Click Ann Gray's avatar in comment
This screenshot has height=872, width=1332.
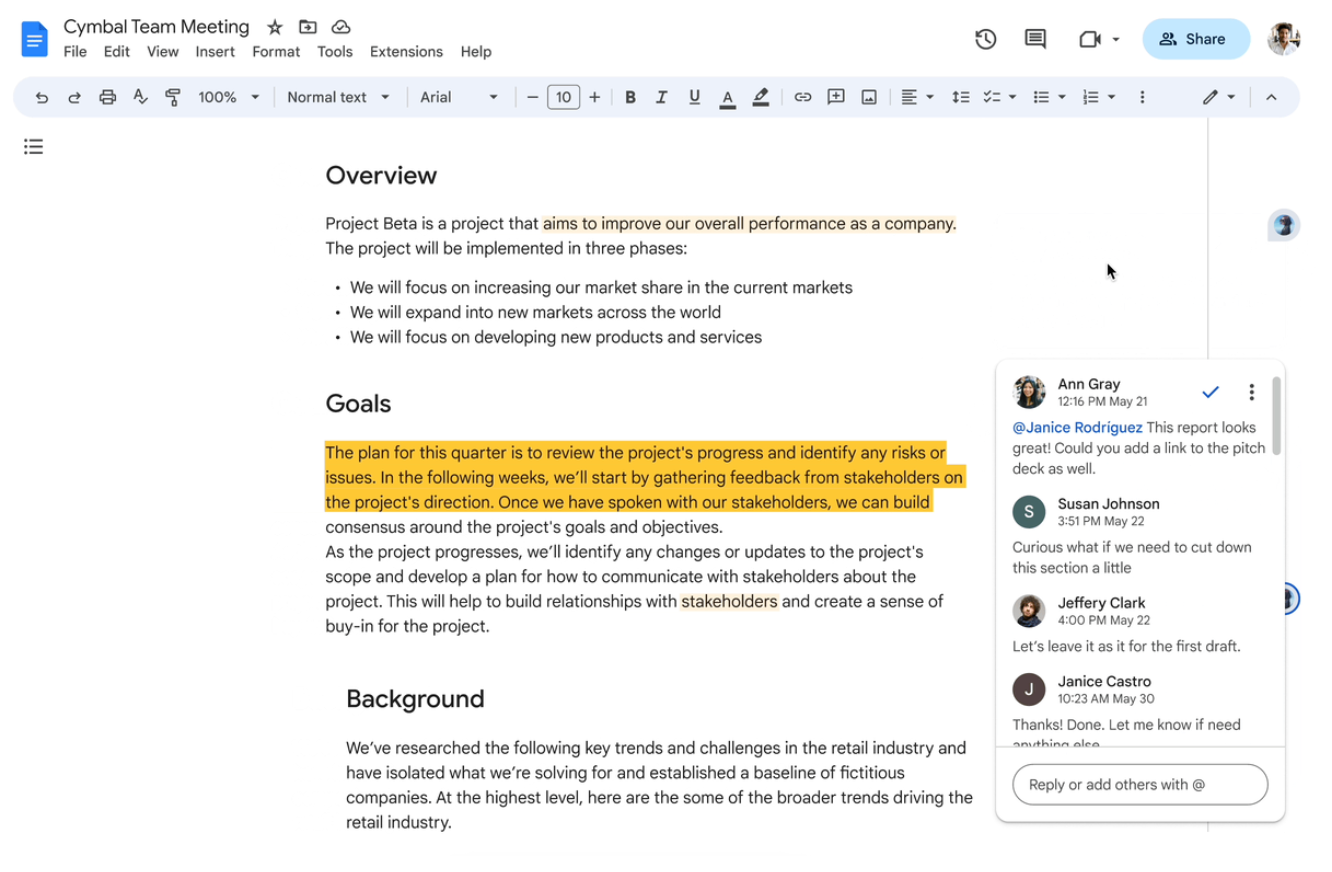pos(1029,392)
